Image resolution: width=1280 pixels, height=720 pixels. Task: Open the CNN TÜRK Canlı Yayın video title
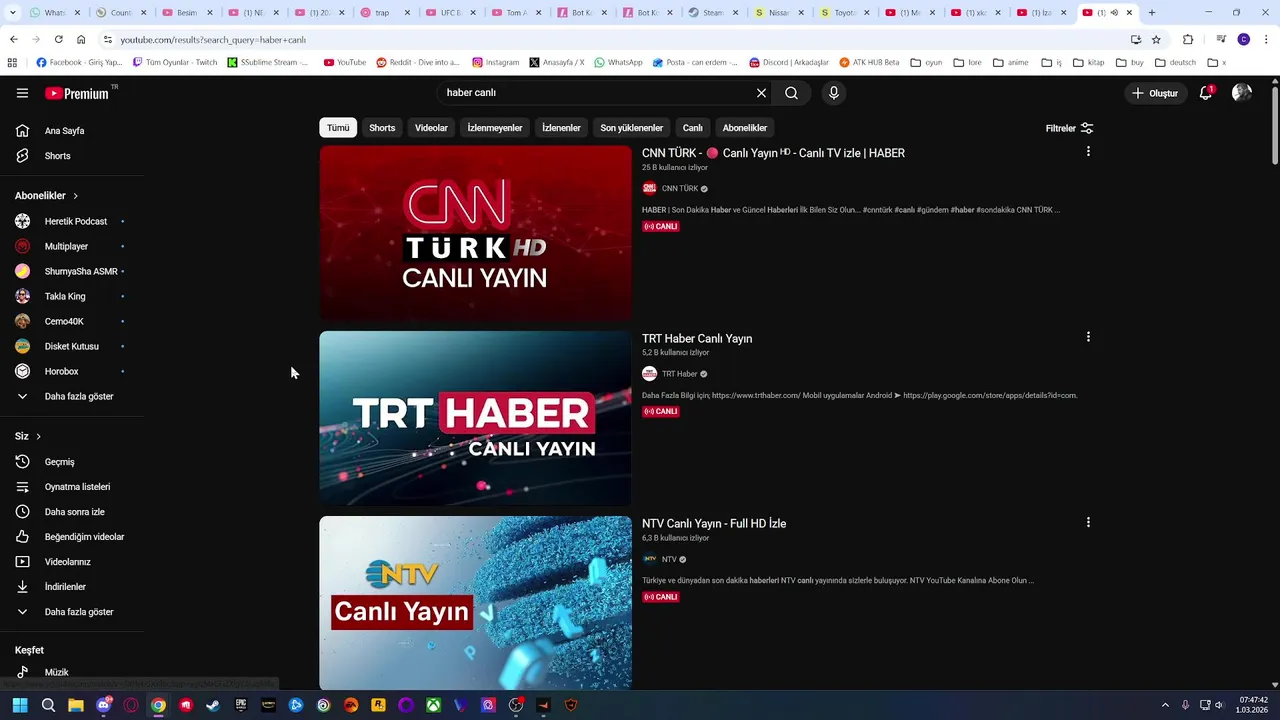click(x=773, y=153)
